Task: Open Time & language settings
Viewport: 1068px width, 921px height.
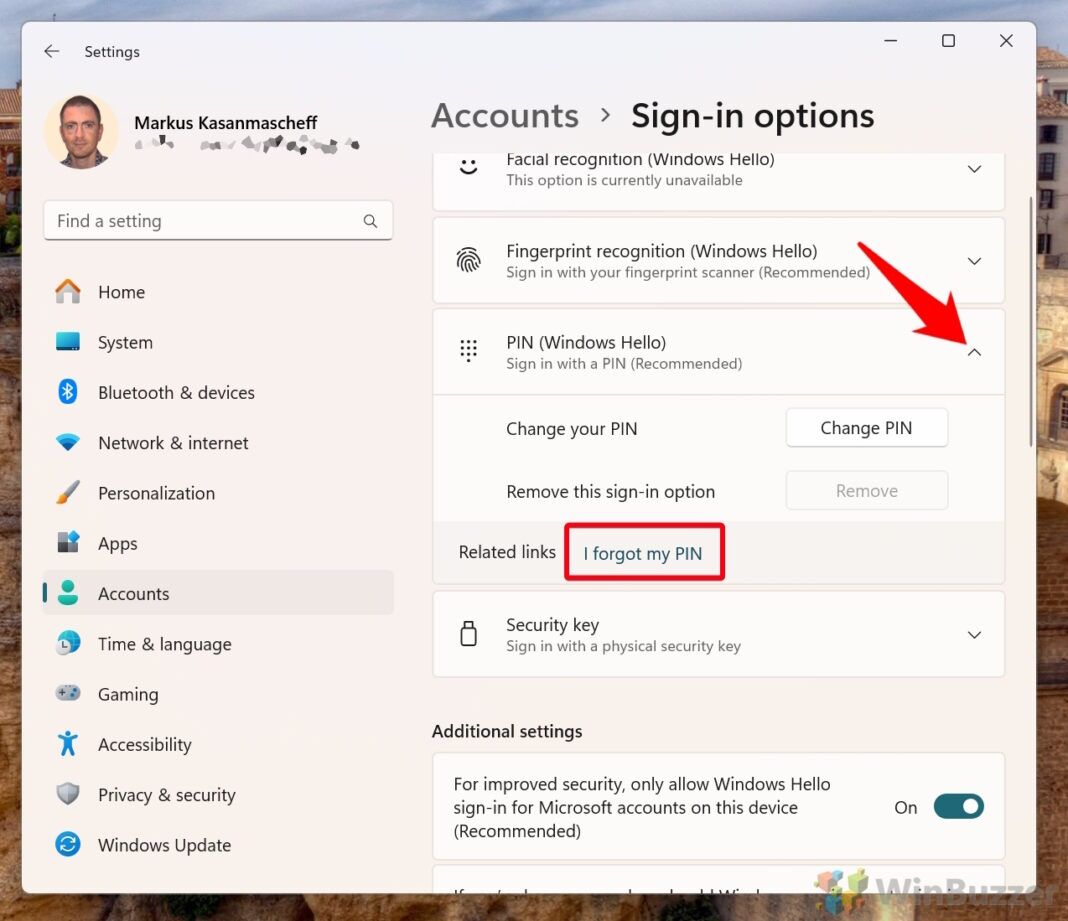Action: click(218, 644)
